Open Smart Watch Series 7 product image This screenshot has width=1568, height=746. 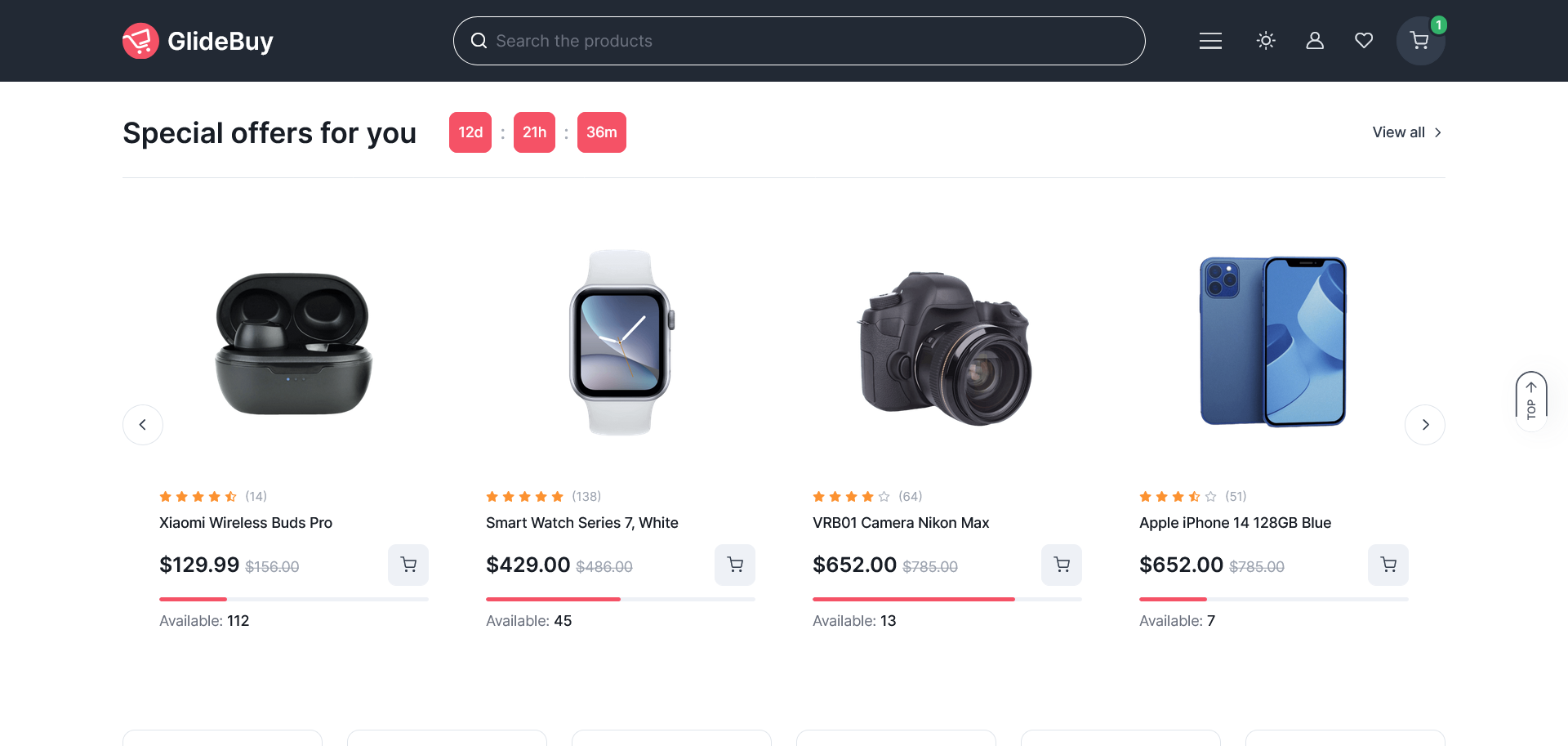[x=621, y=342]
